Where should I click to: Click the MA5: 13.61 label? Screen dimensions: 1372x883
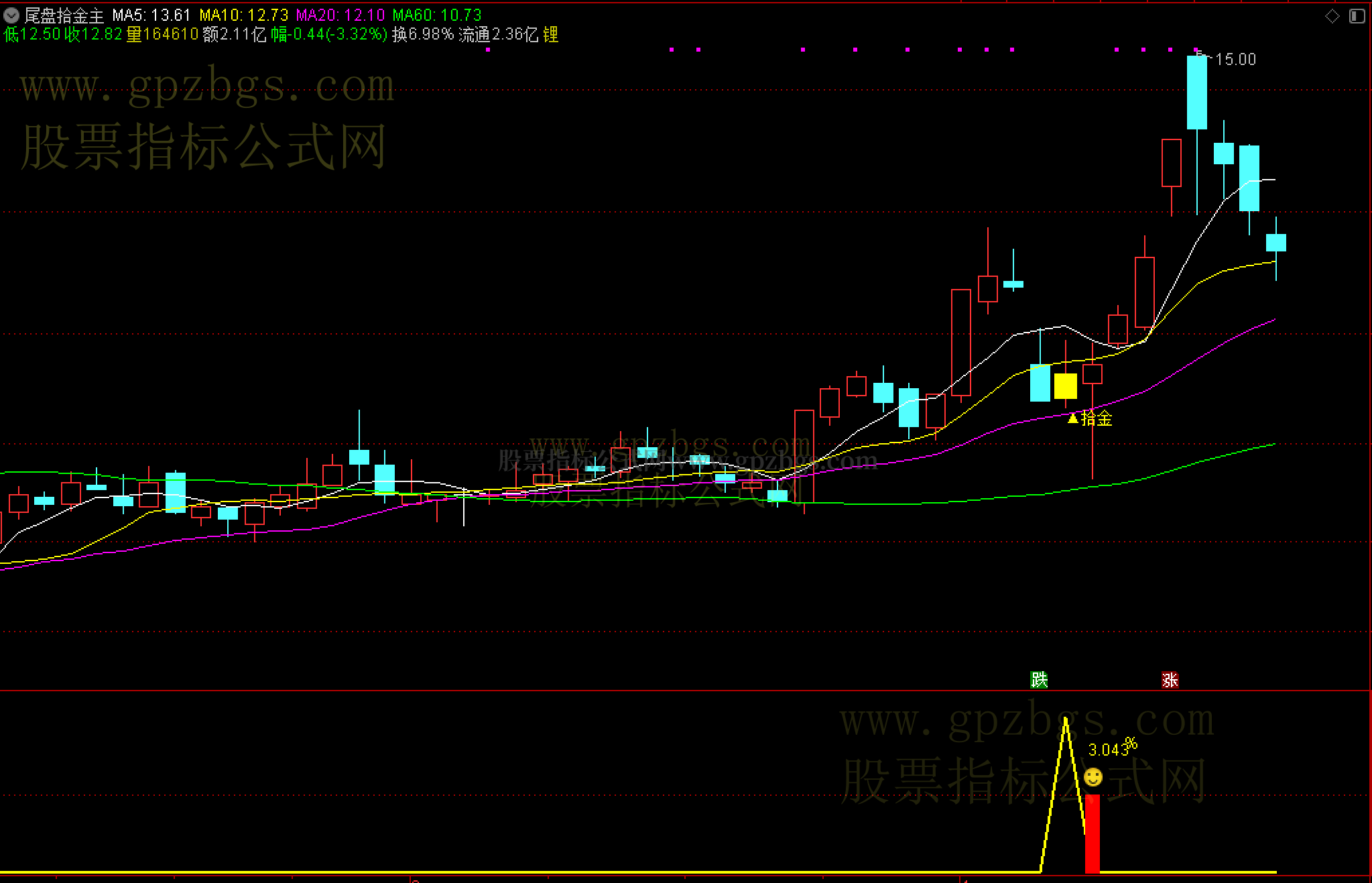[151, 15]
